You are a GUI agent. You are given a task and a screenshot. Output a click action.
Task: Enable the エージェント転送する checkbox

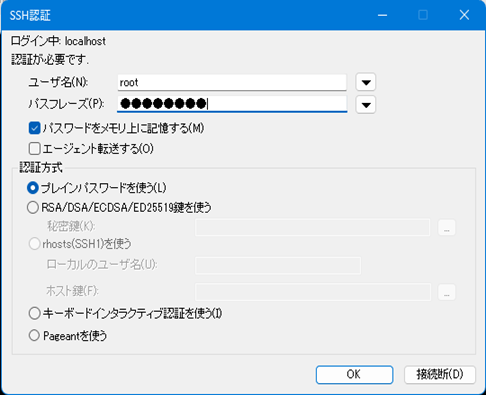pyautogui.click(x=35, y=149)
